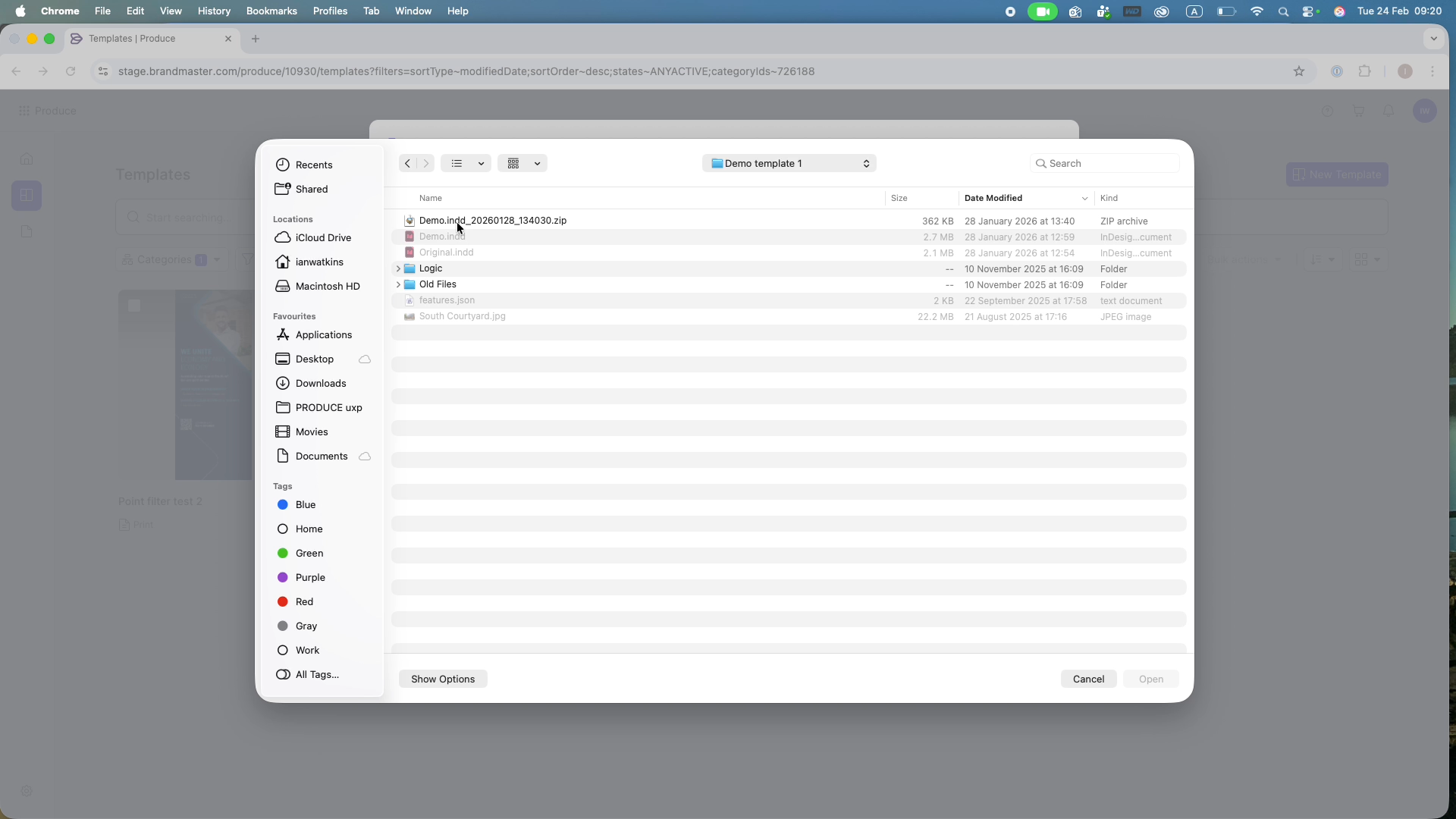
Task: Expand the Logic folder
Action: pos(398,268)
